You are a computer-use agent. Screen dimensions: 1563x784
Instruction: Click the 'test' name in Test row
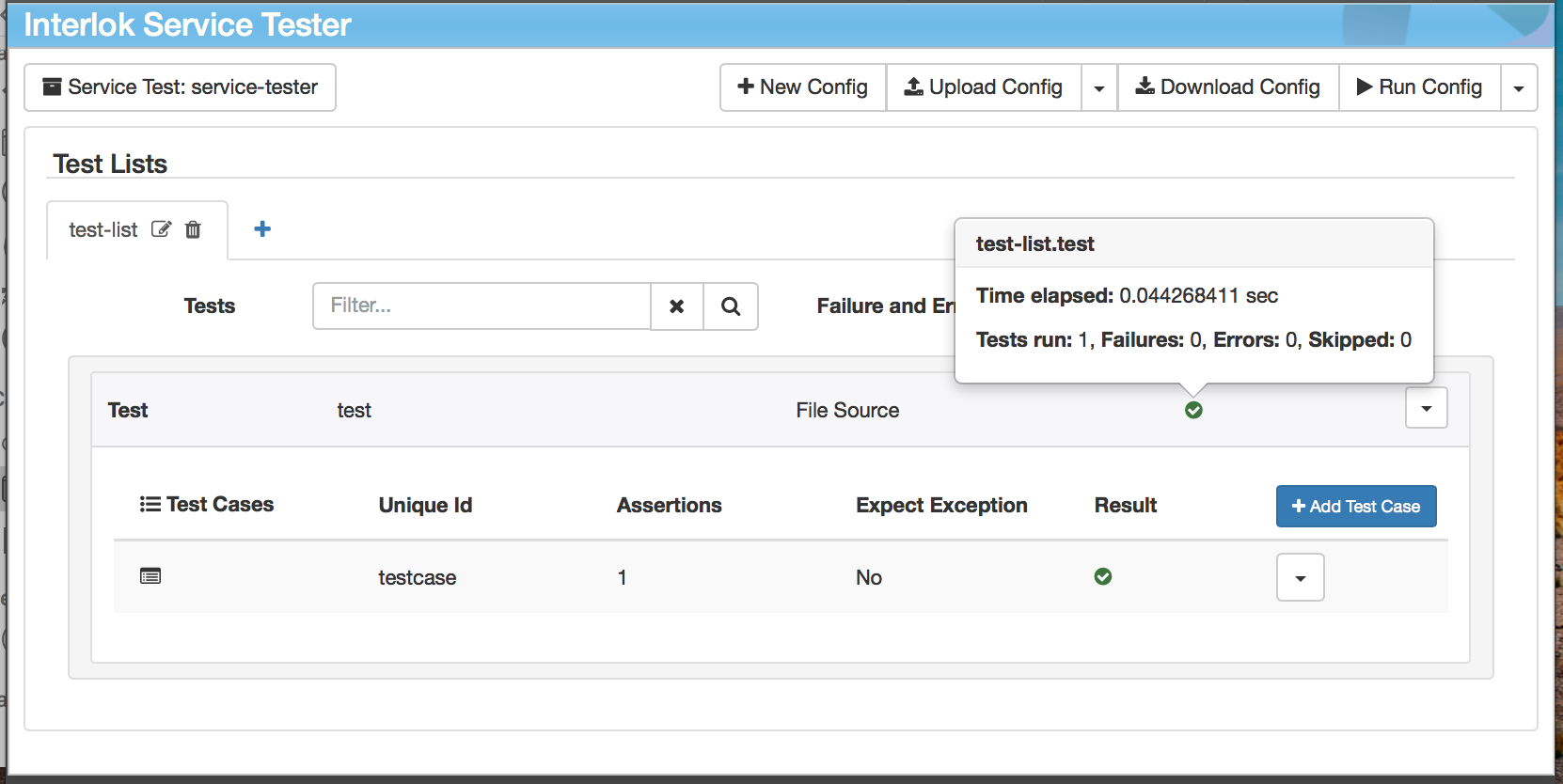click(354, 411)
